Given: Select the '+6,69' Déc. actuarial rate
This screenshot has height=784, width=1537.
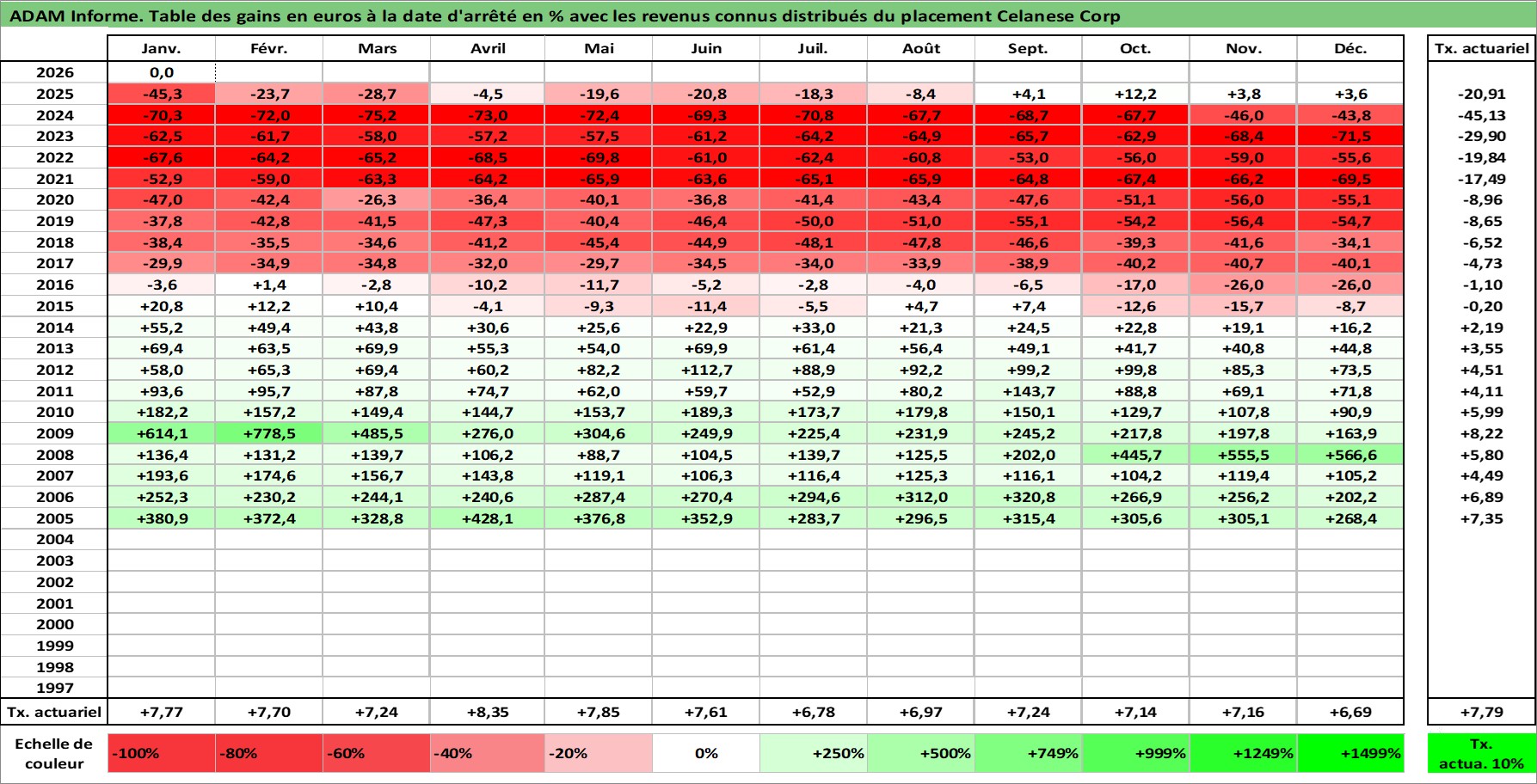Looking at the screenshot, I should [x=1350, y=712].
